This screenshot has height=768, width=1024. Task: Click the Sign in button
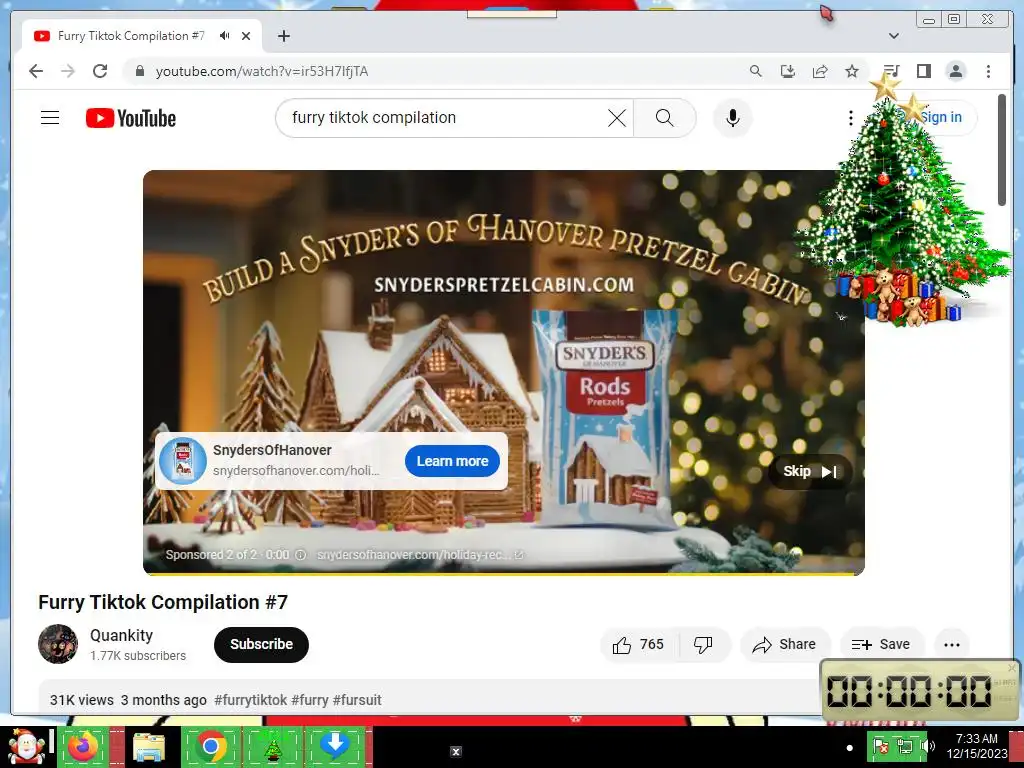[x=940, y=118]
